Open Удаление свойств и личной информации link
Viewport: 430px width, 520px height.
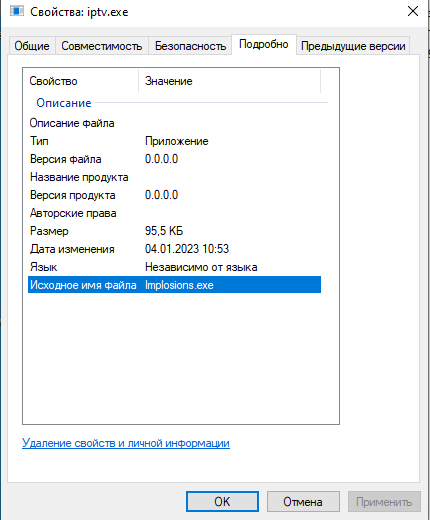pyautogui.click(x=126, y=443)
